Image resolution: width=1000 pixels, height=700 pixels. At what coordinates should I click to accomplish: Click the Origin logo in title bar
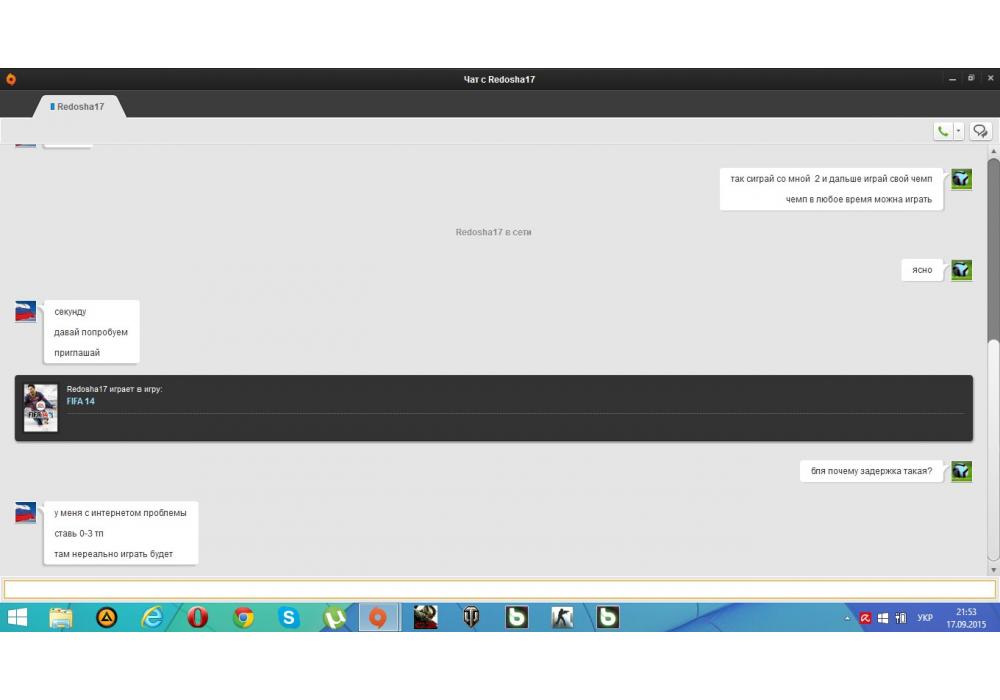coord(11,79)
